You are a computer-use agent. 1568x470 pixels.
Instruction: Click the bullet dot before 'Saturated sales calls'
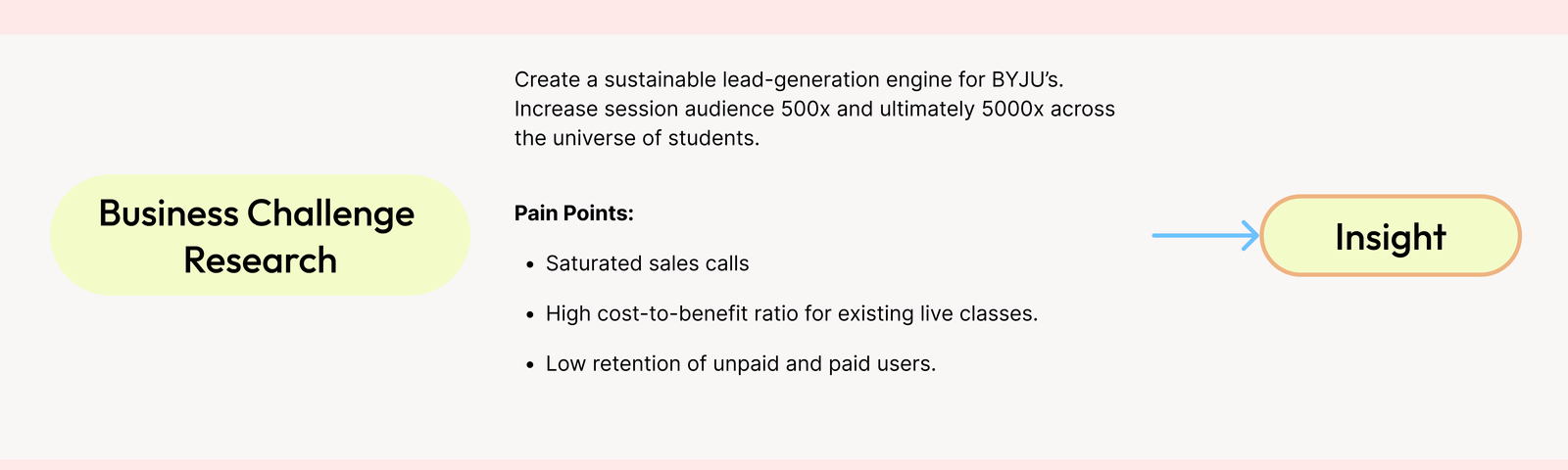point(529,265)
